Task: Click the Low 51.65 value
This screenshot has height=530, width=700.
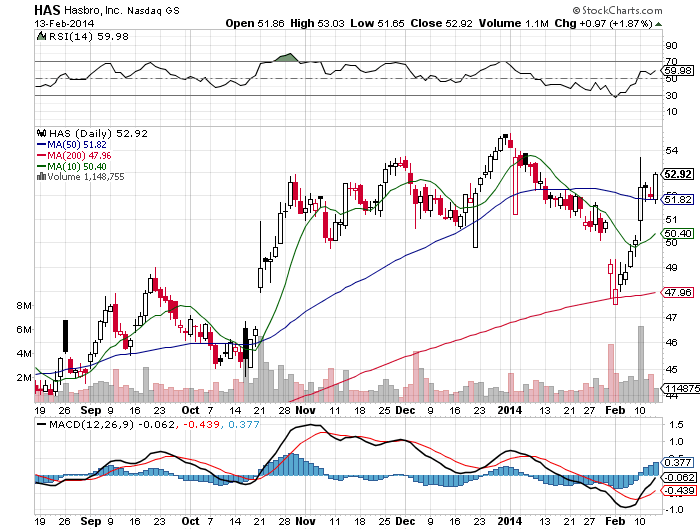Action: [377, 23]
